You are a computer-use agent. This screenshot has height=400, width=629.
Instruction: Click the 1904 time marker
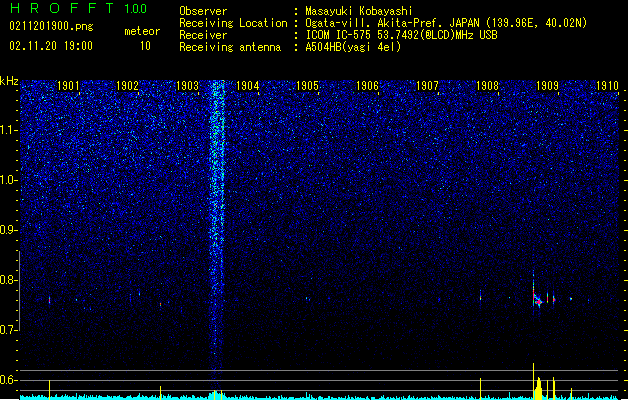click(248, 86)
